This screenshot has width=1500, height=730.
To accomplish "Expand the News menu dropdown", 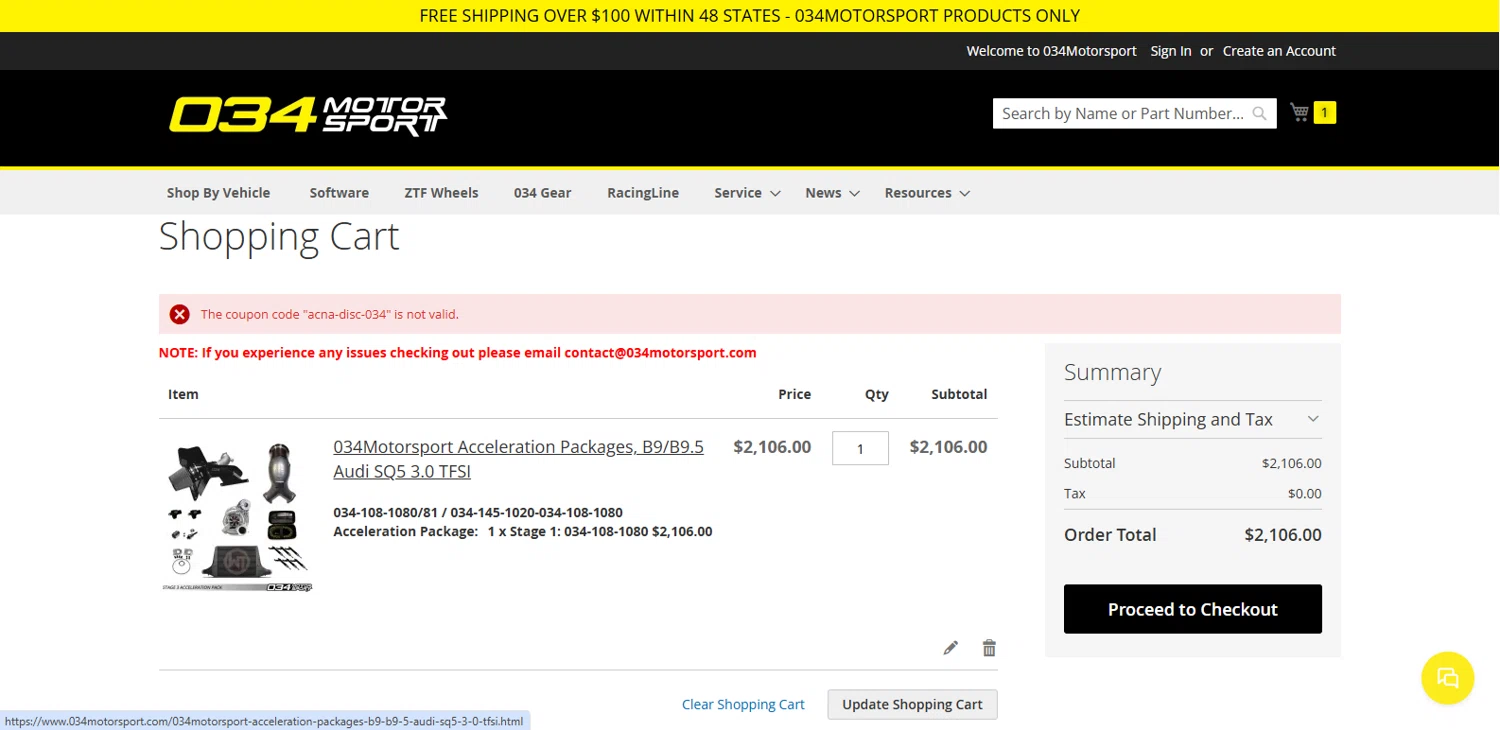I will [832, 193].
